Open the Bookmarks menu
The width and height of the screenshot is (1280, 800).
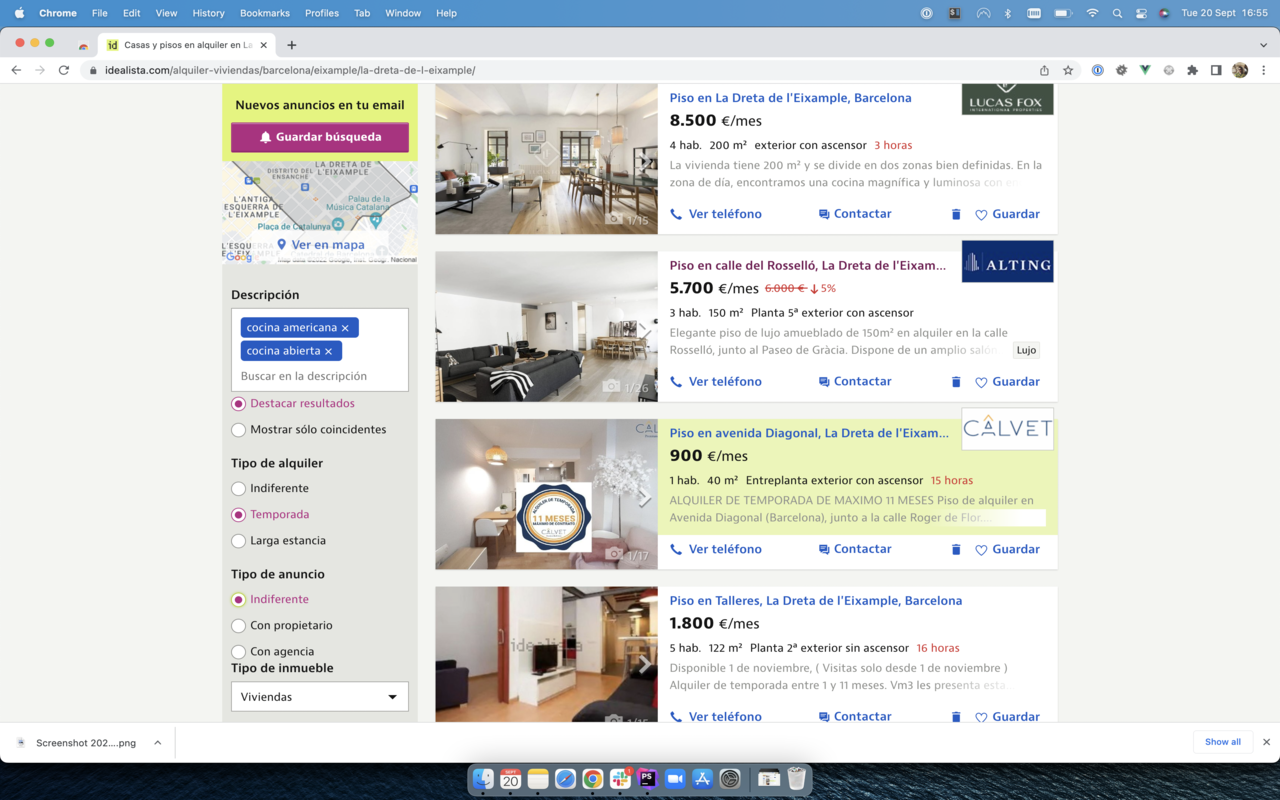click(265, 13)
